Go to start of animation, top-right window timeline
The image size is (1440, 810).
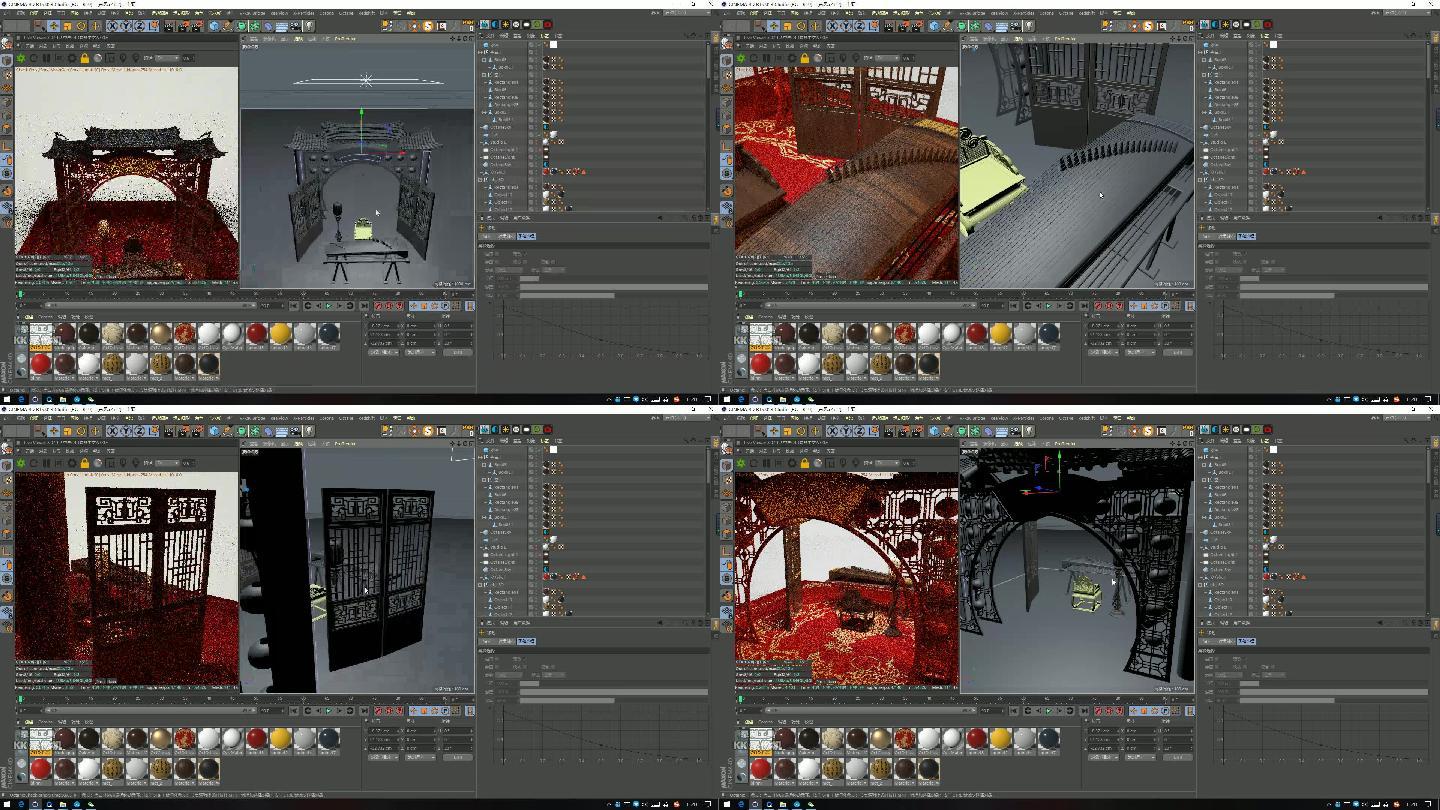coord(1013,306)
